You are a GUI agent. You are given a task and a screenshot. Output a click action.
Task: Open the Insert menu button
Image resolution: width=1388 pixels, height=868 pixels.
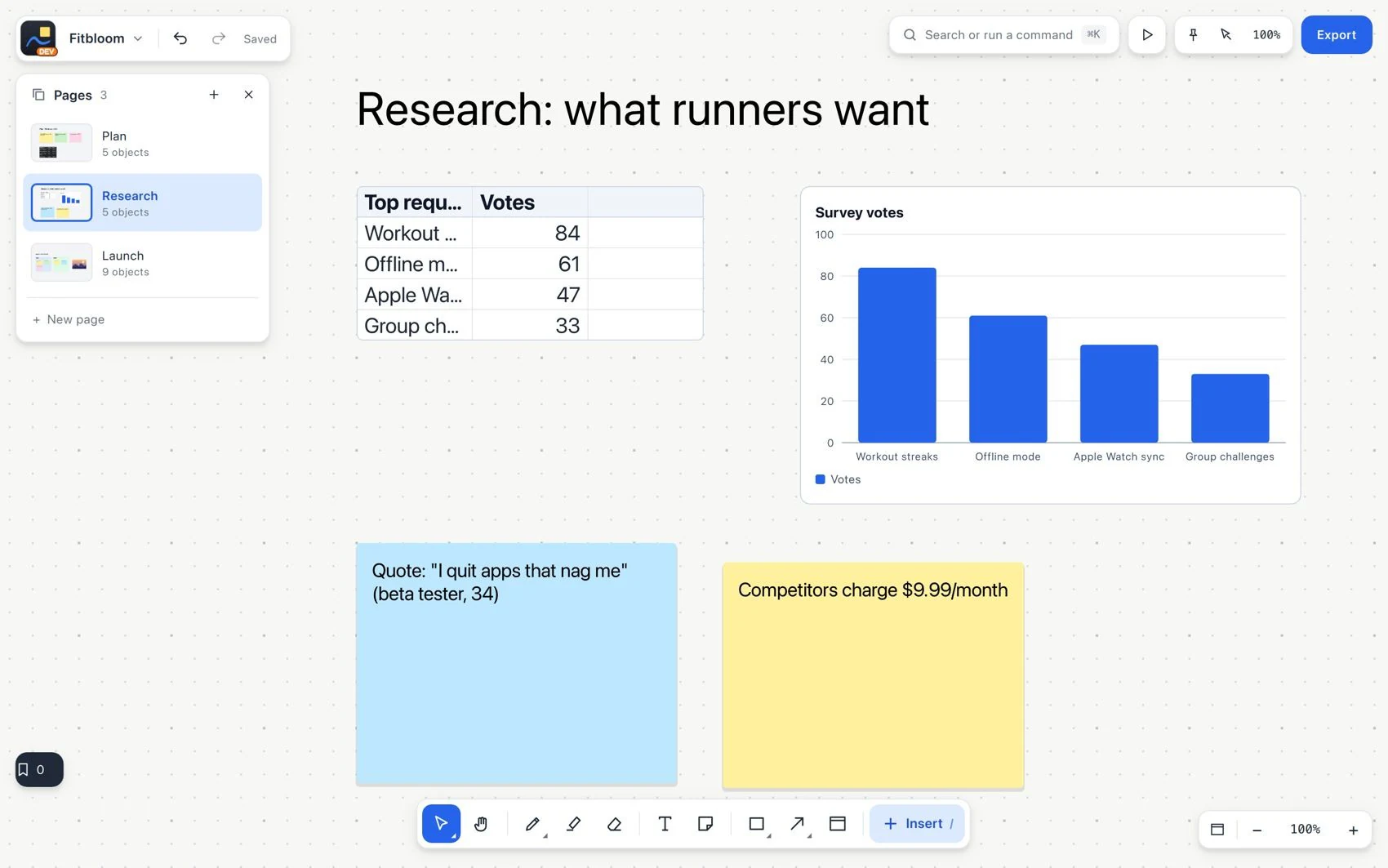[x=917, y=823]
